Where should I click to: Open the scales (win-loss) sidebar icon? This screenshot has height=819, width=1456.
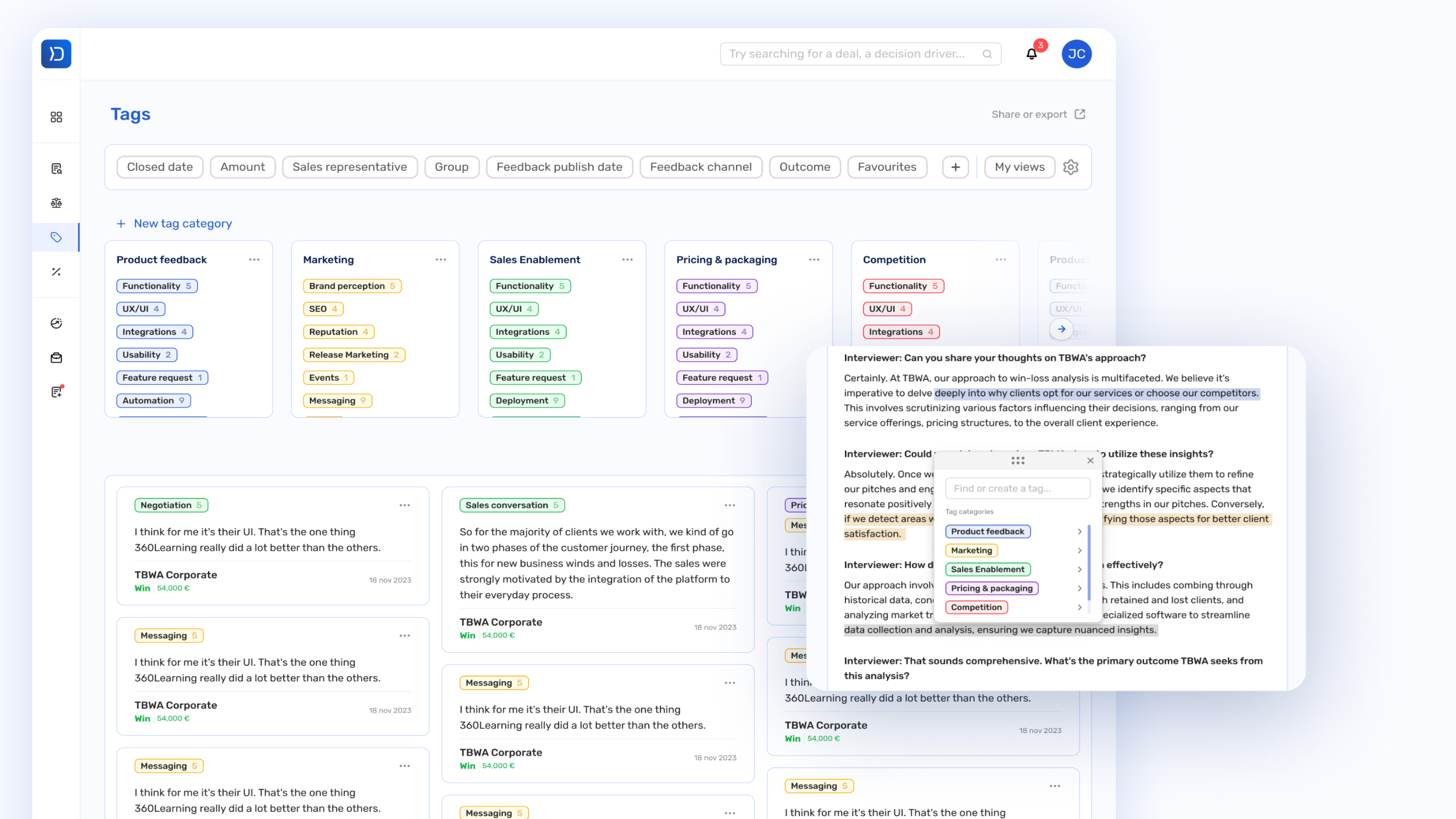pyautogui.click(x=56, y=203)
